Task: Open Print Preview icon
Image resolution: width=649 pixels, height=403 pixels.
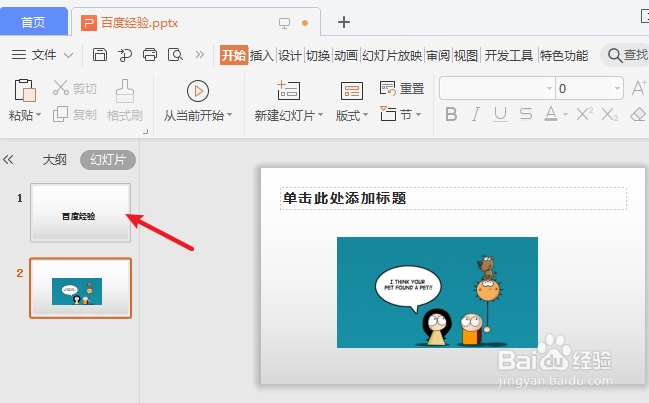Action: (175, 55)
